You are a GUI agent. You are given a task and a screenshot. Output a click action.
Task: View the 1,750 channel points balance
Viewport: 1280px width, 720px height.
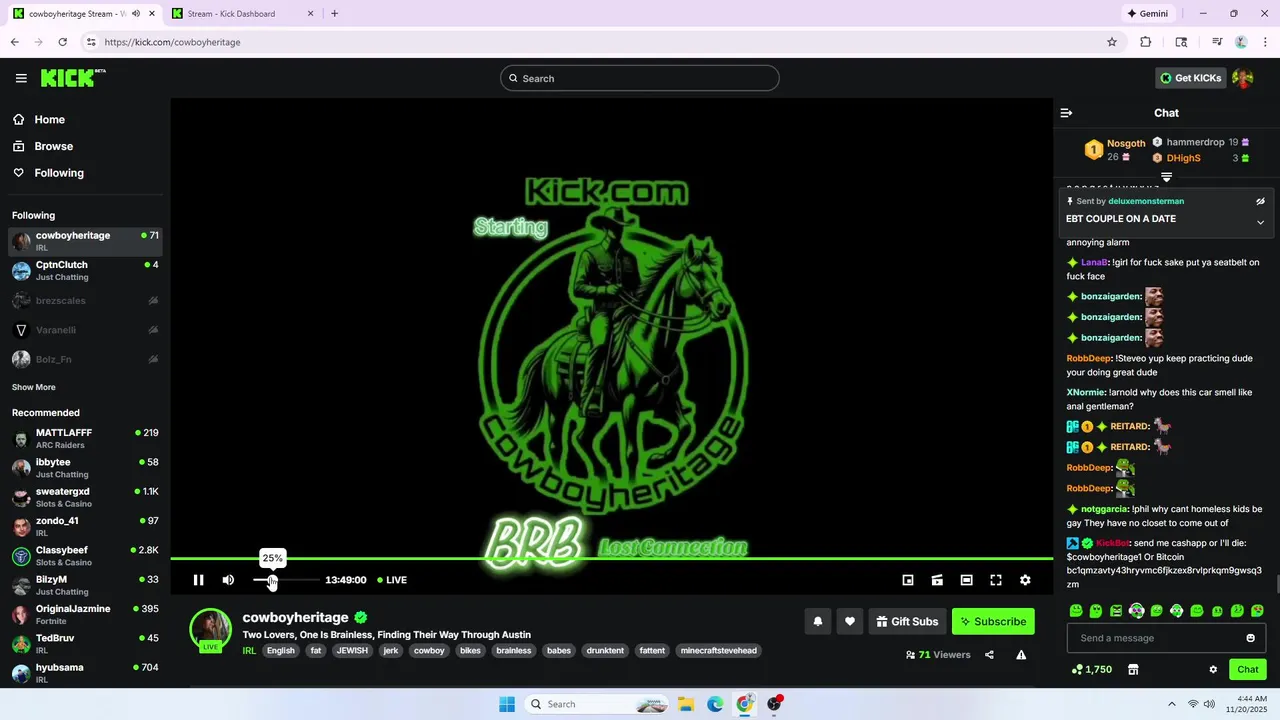click(x=1091, y=669)
